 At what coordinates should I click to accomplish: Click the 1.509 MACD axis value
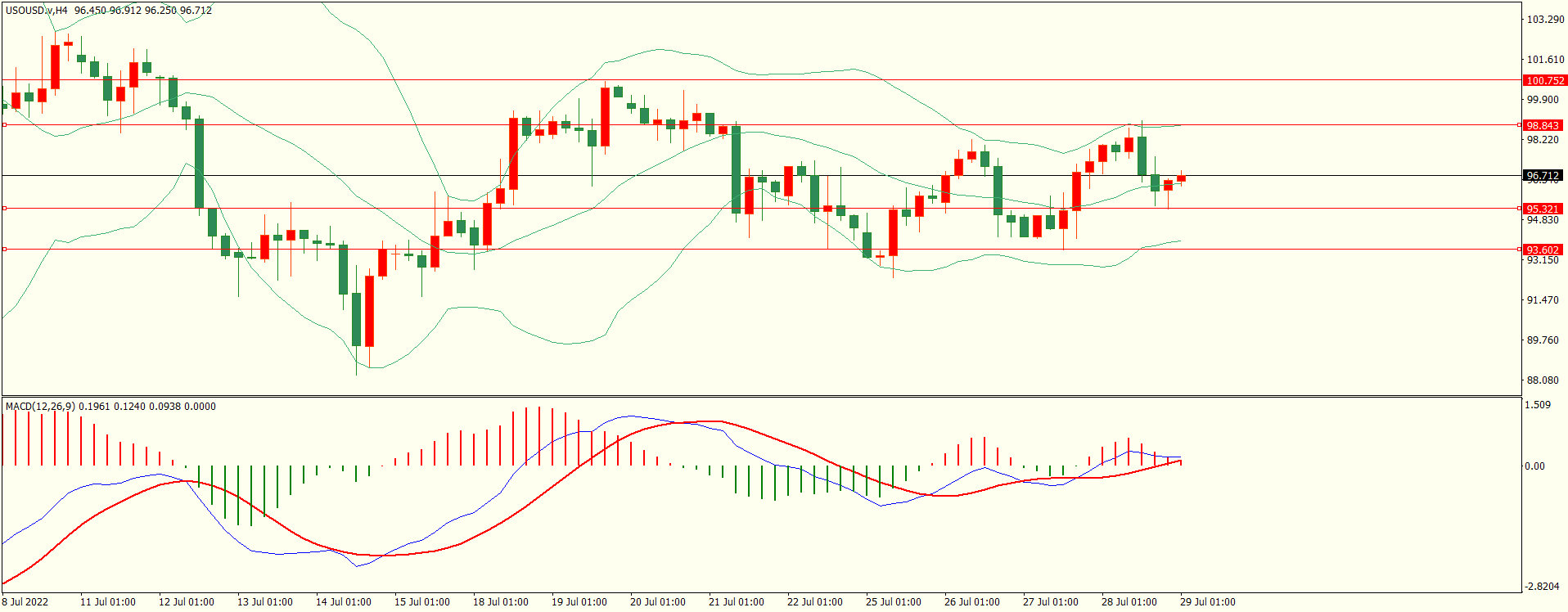(x=1539, y=405)
